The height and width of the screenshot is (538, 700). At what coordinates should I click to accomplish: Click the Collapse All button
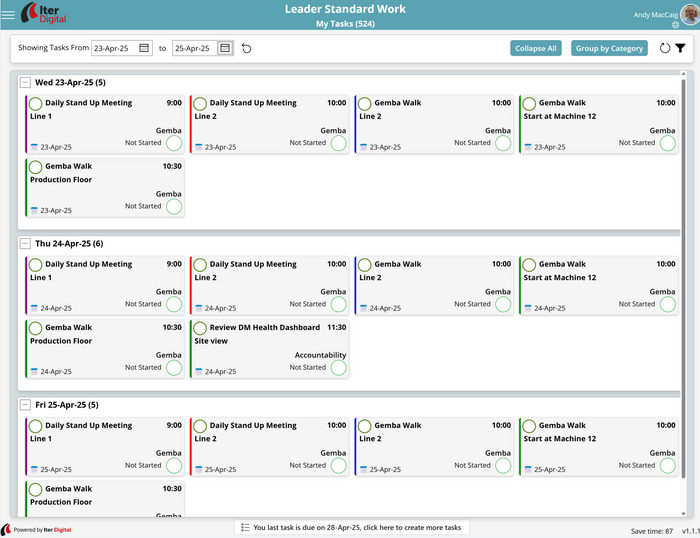pos(536,48)
